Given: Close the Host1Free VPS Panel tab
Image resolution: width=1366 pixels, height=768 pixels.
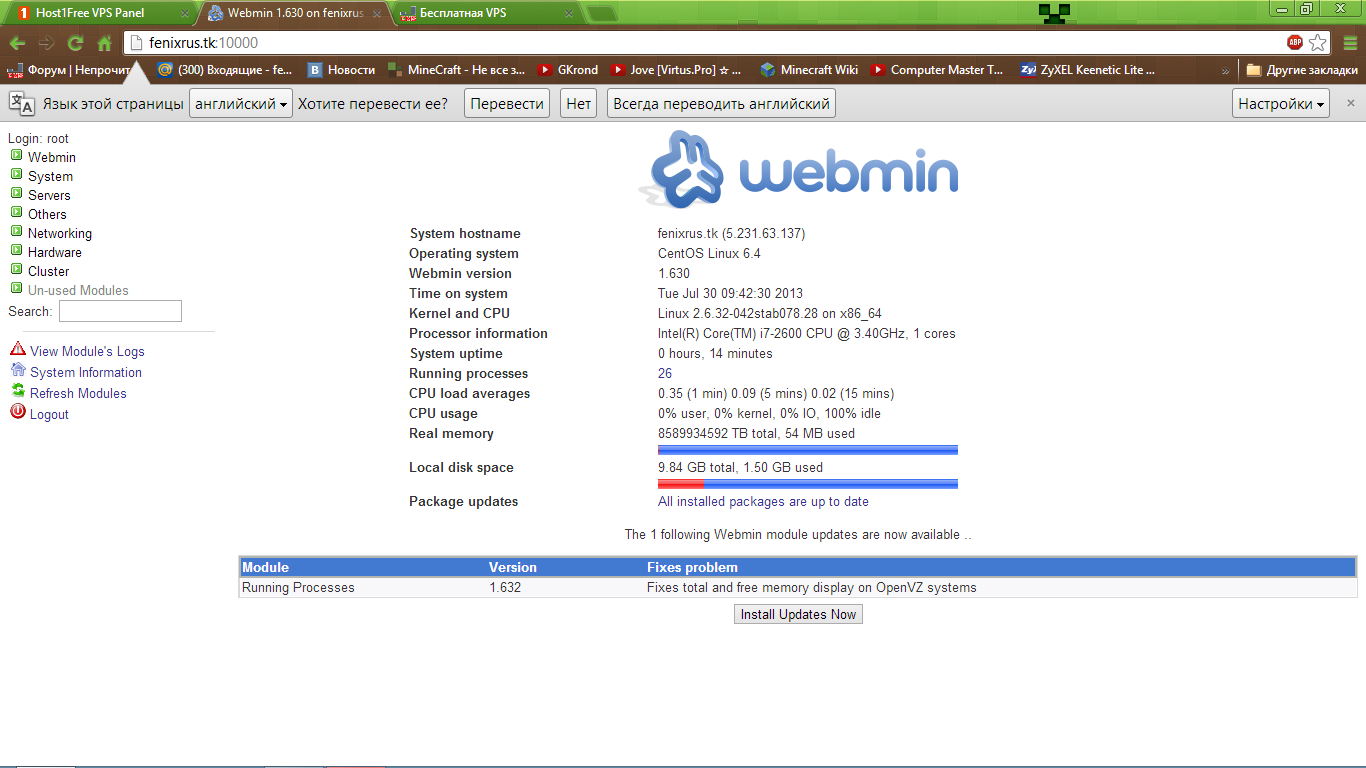Looking at the screenshot, I should click(184, 14).
